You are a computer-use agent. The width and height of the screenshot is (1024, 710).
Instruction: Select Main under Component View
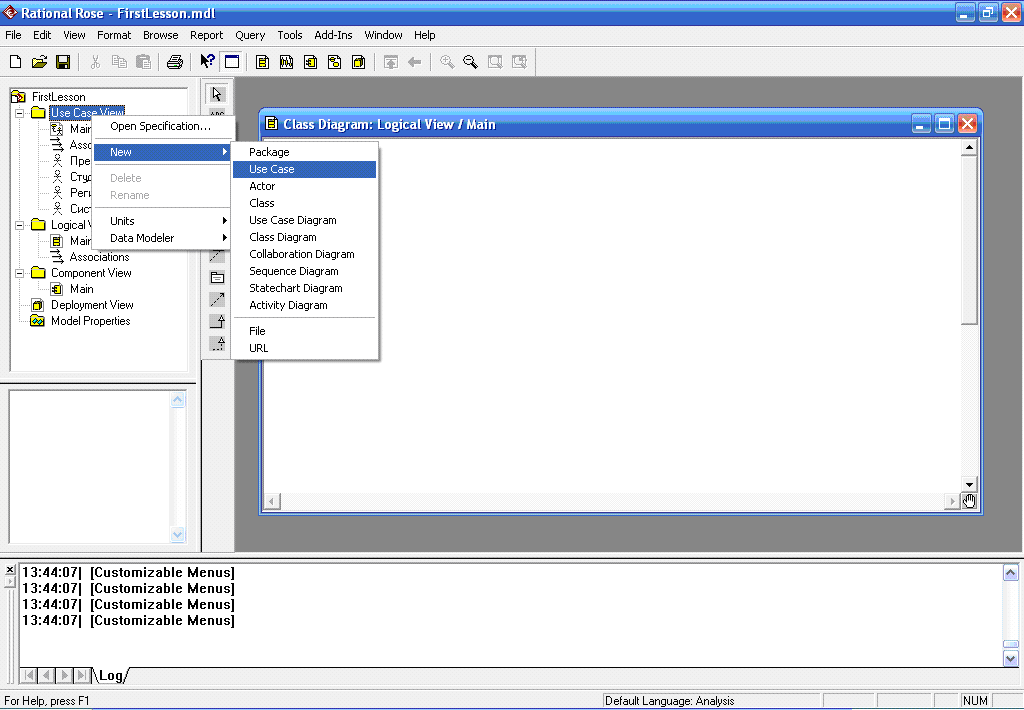pos(82,289)
